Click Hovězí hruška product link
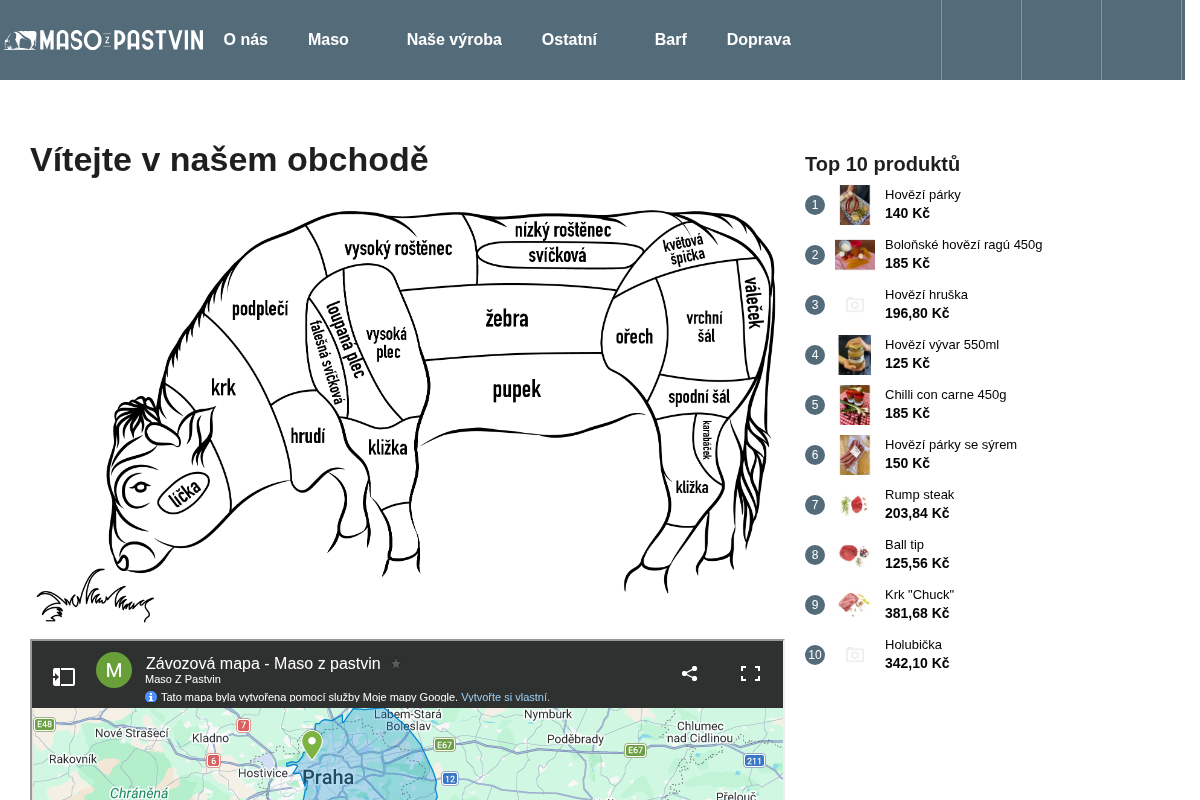1200x800 pixels. [927, 295]
